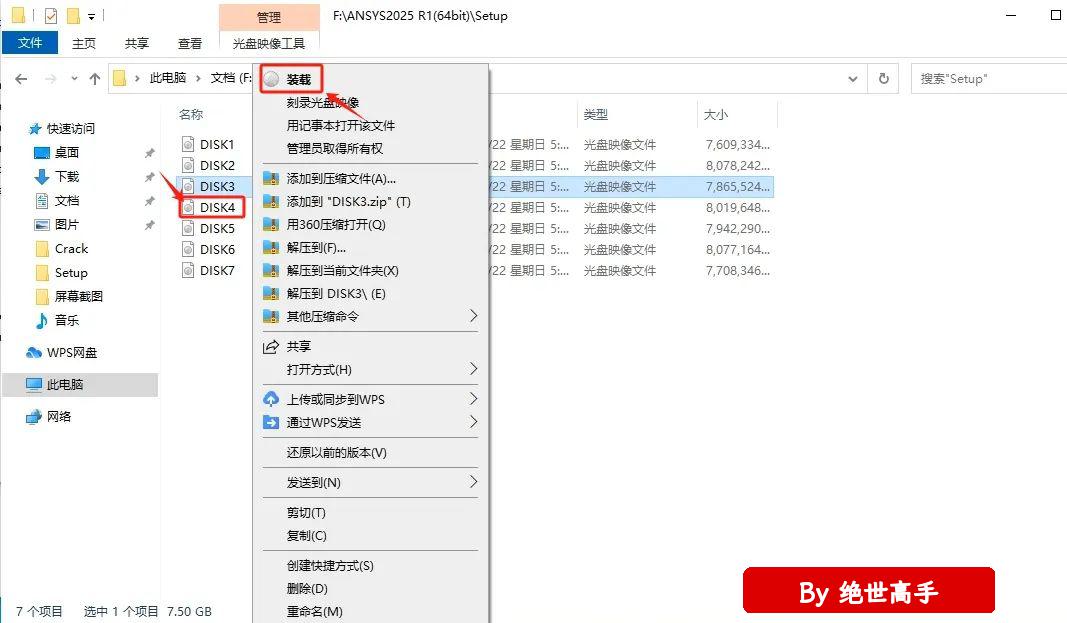Open the Crack folder in sidebar
The image size is (1067, 623).
(x=71, y=249)
